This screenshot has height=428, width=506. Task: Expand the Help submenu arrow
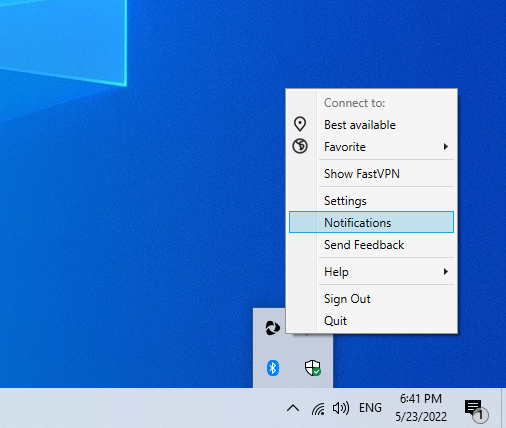(446, 272)
